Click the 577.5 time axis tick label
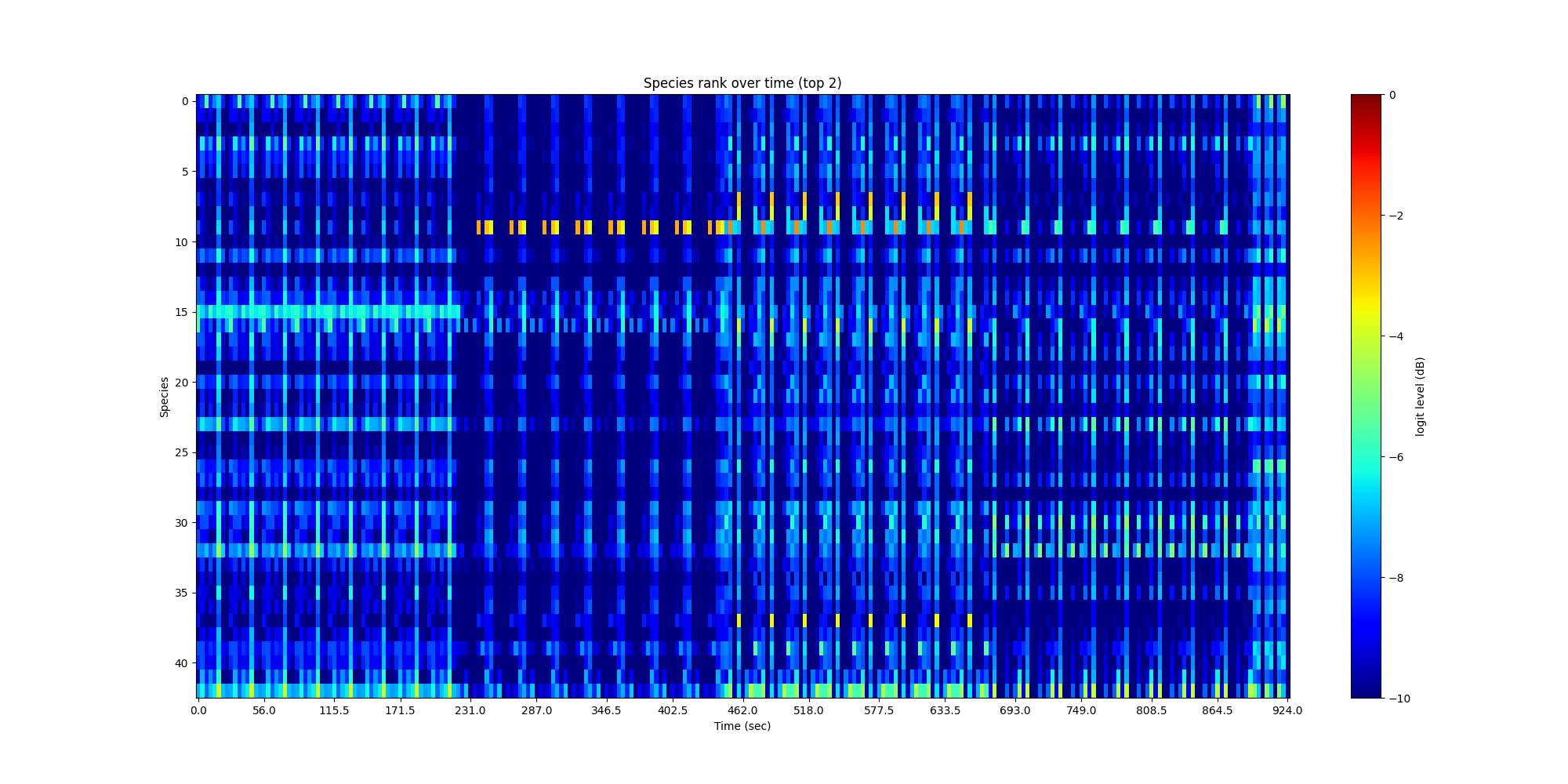Viewport: 1568px width, 784px height. point(878,710)
